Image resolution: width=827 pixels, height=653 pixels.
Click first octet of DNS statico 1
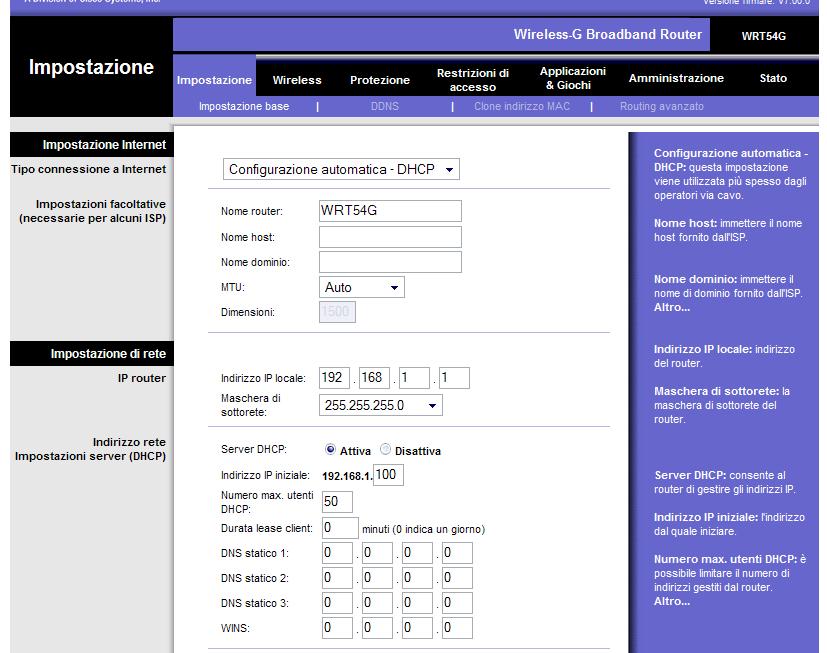pyautogui.click(x=337, y=553)
